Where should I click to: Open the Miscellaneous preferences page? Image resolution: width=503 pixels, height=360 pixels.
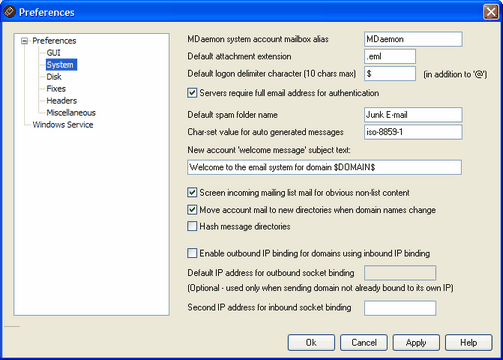click(x=71, y=113)
